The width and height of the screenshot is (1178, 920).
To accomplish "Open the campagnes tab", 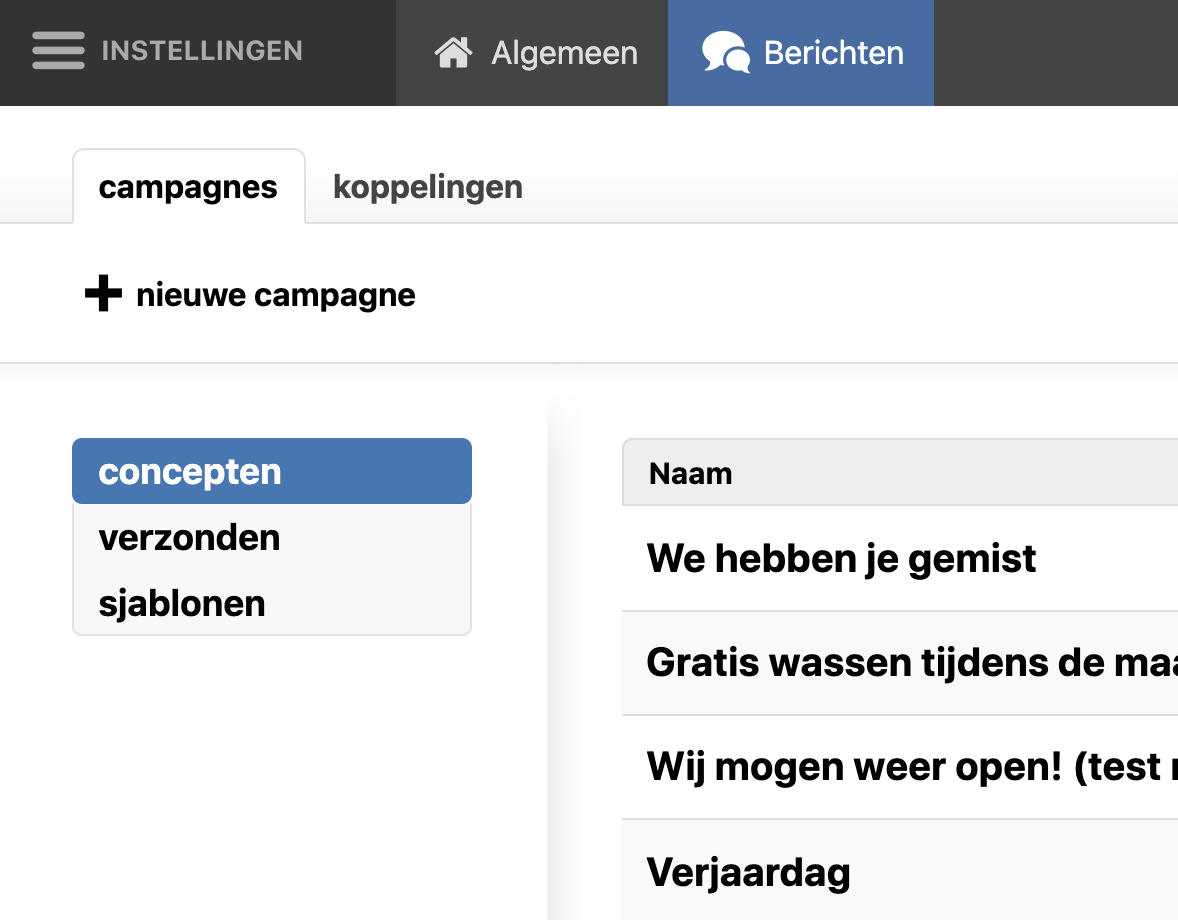I will [188, 187].
